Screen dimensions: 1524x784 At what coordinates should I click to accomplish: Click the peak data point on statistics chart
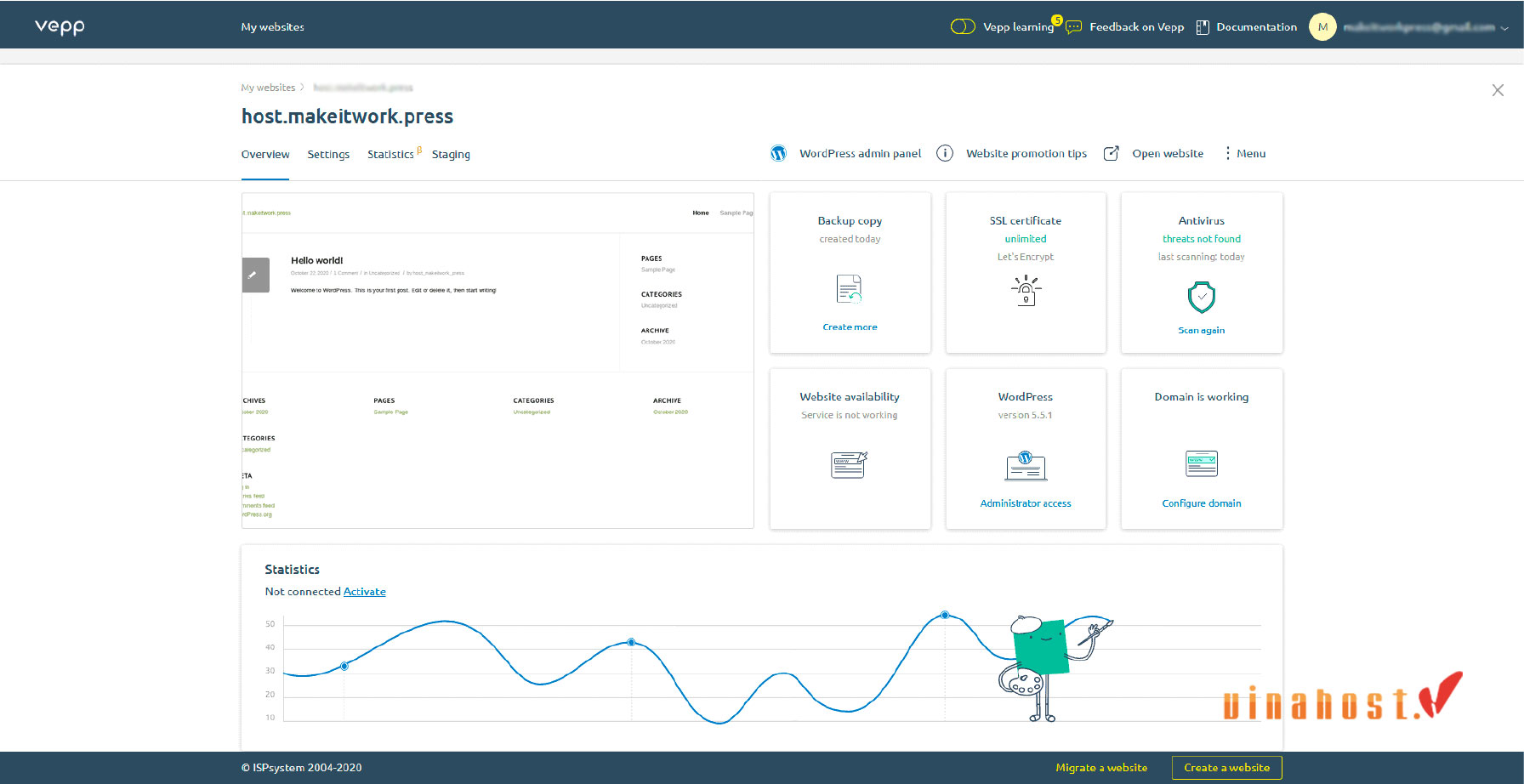pyautogui.click(x=945, y=615)
